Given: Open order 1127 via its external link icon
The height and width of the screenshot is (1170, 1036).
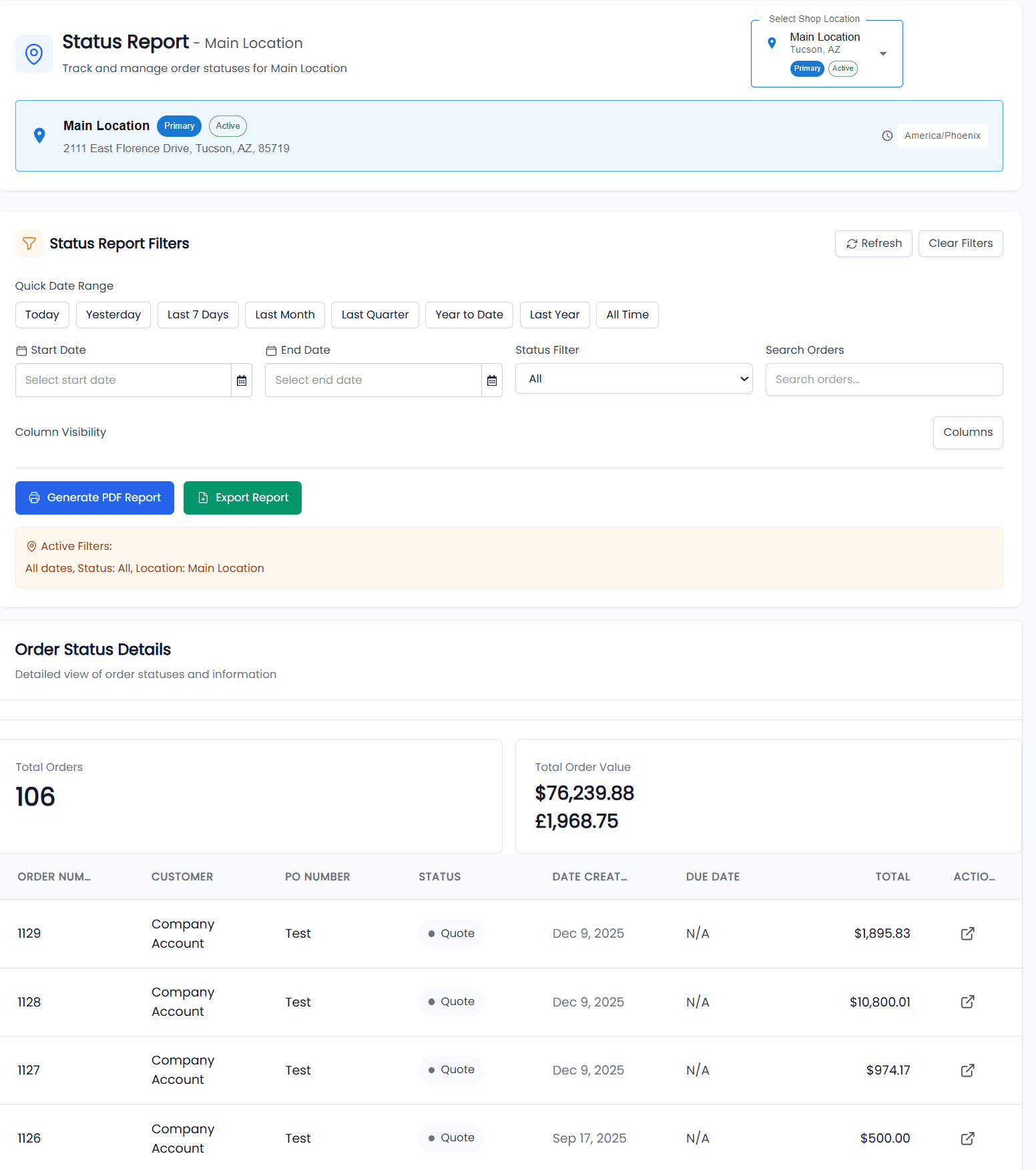Looking at the screenshot, I should [967, 1071].
